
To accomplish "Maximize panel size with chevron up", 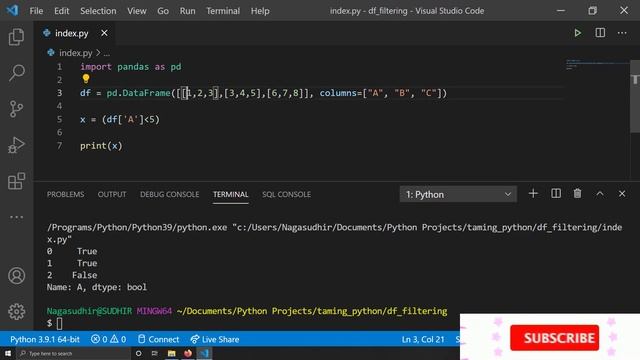I will [x=600, y=193].
